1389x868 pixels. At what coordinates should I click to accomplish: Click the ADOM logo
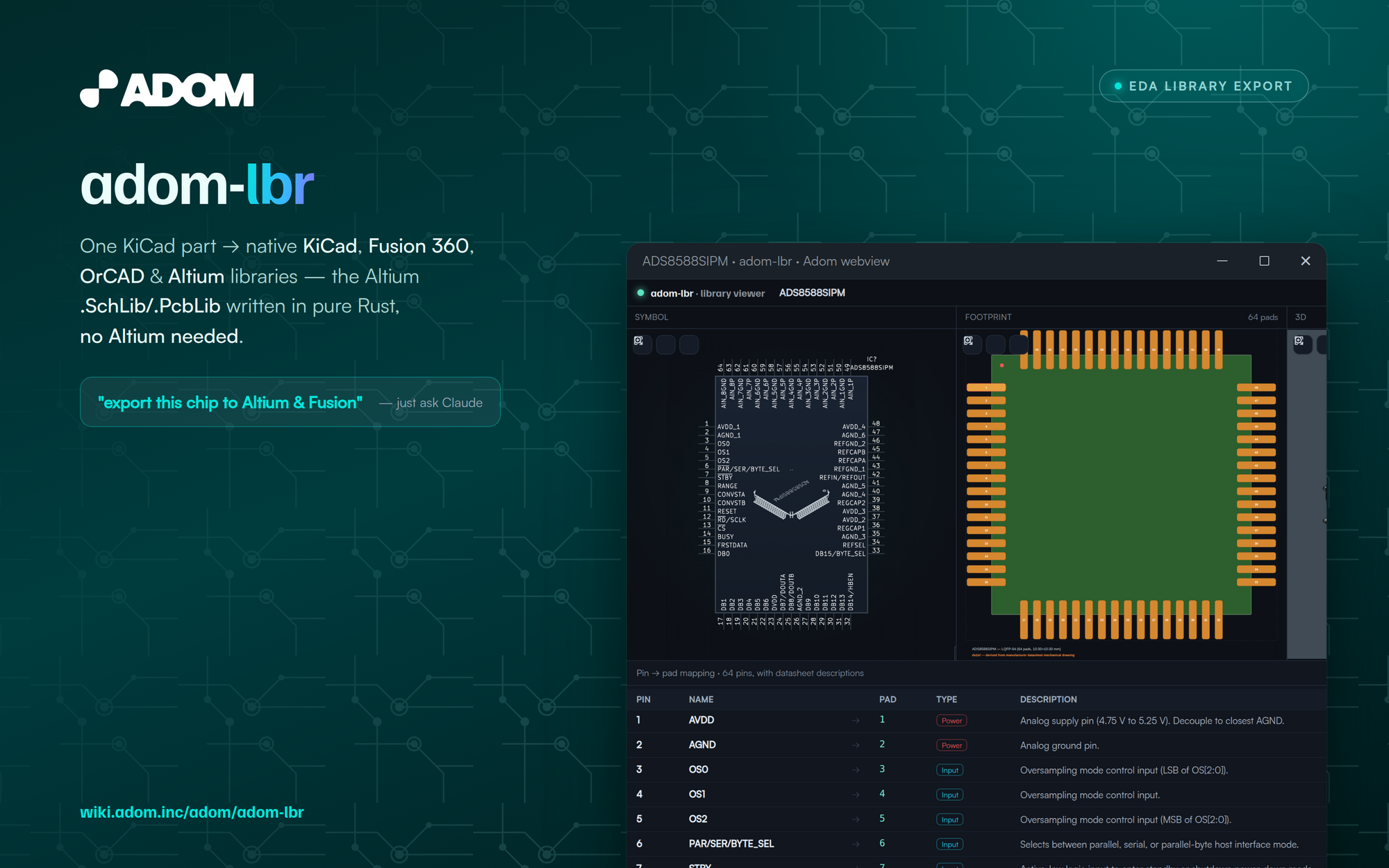(167, 89)
